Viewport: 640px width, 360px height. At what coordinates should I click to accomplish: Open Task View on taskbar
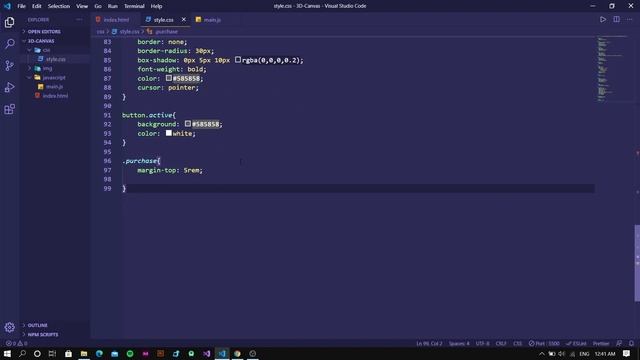52,353
